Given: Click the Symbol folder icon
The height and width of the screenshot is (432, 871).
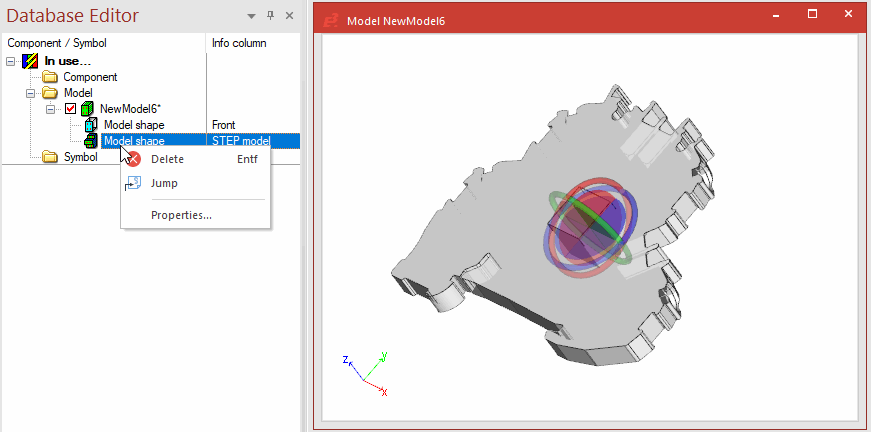Looking at the screenshot, I should (x=51, y=157).
